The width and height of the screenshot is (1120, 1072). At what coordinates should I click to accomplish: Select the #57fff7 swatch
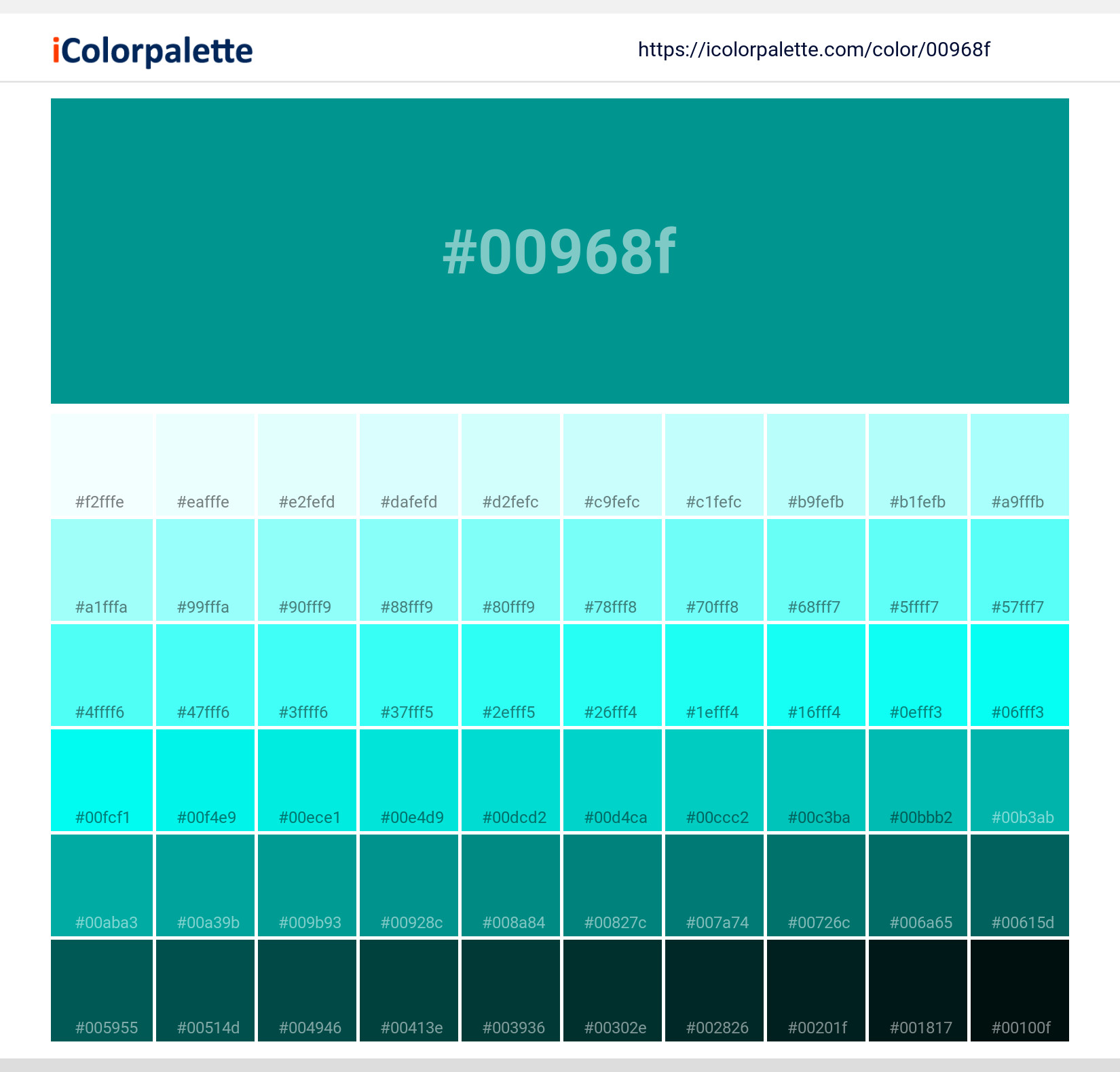click(1018, 570)
